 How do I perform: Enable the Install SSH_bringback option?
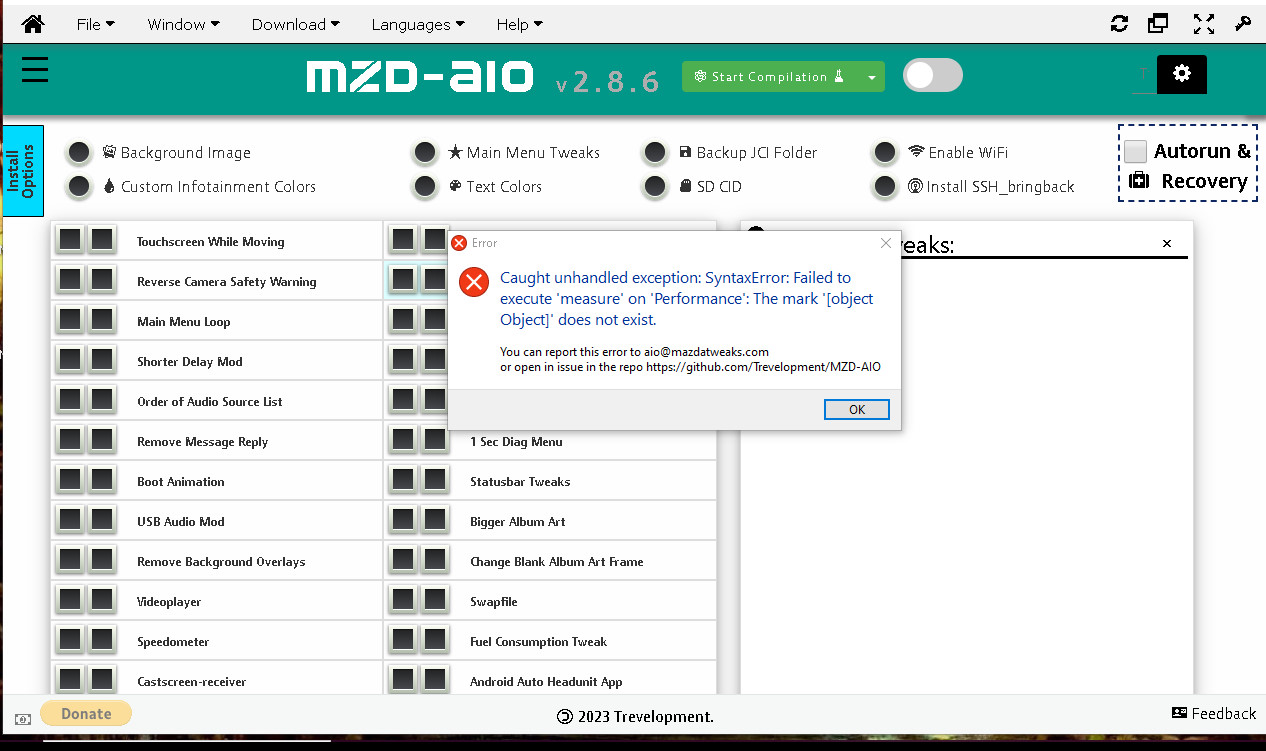[885, 186]
